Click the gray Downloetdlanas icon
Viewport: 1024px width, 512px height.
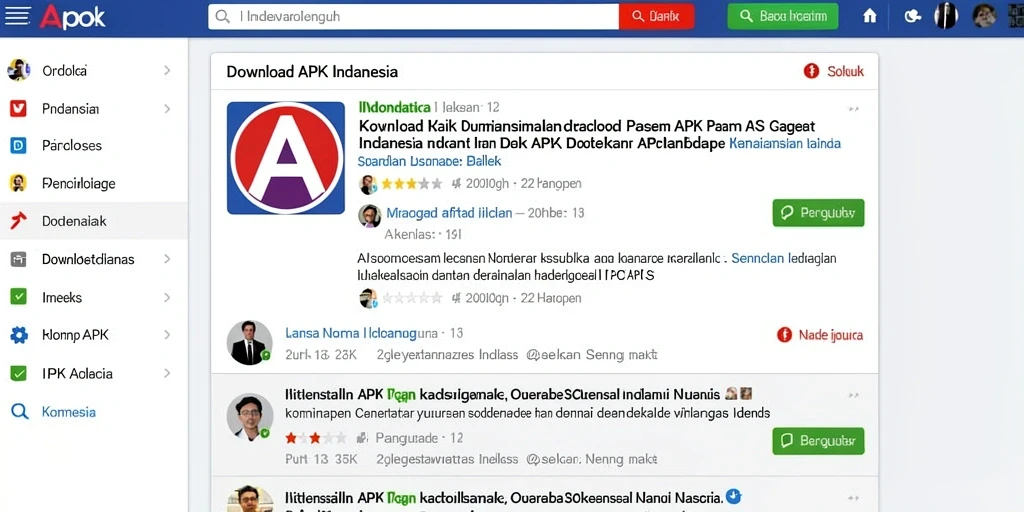[x=18, y=259]
